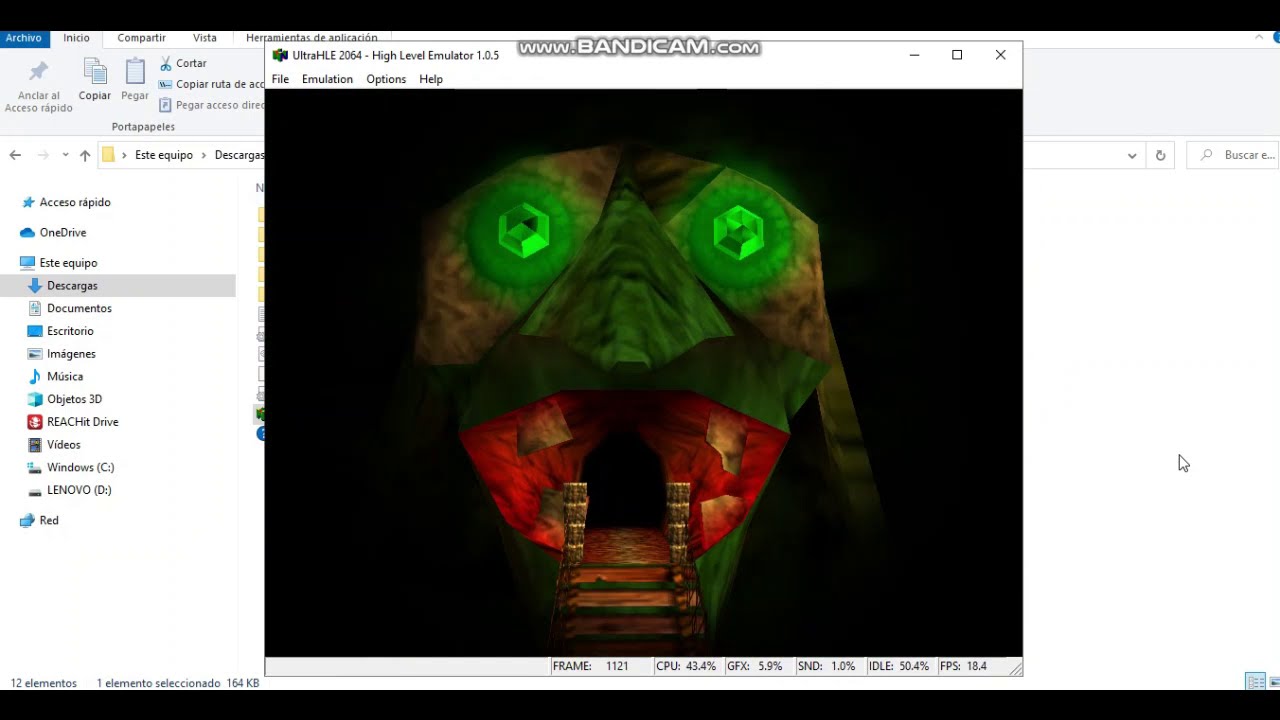The image size is (1280, 720).
Task: Click the 12 elementos status text
Action: pos(44,683)
